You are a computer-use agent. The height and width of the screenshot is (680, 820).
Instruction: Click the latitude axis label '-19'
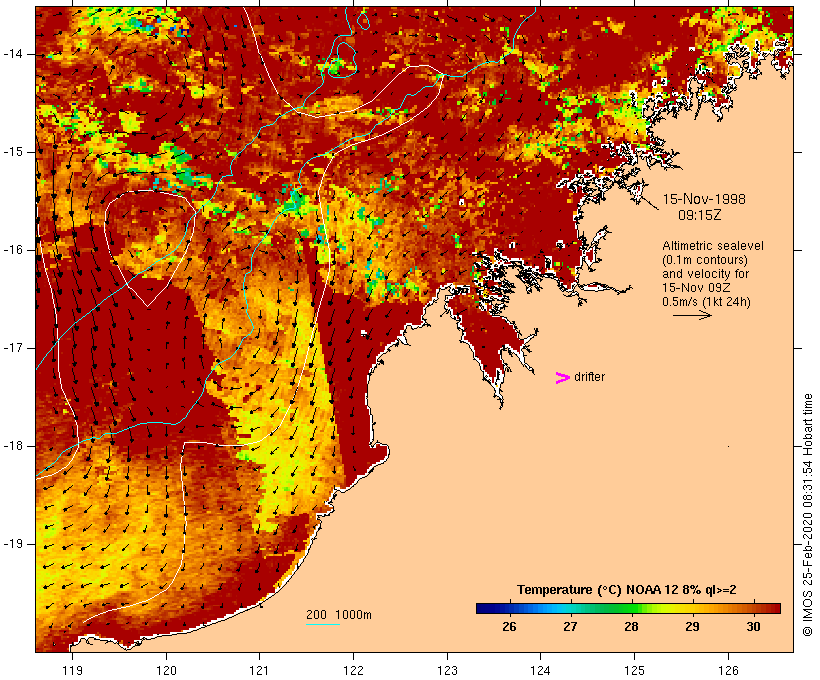(13, 544)
